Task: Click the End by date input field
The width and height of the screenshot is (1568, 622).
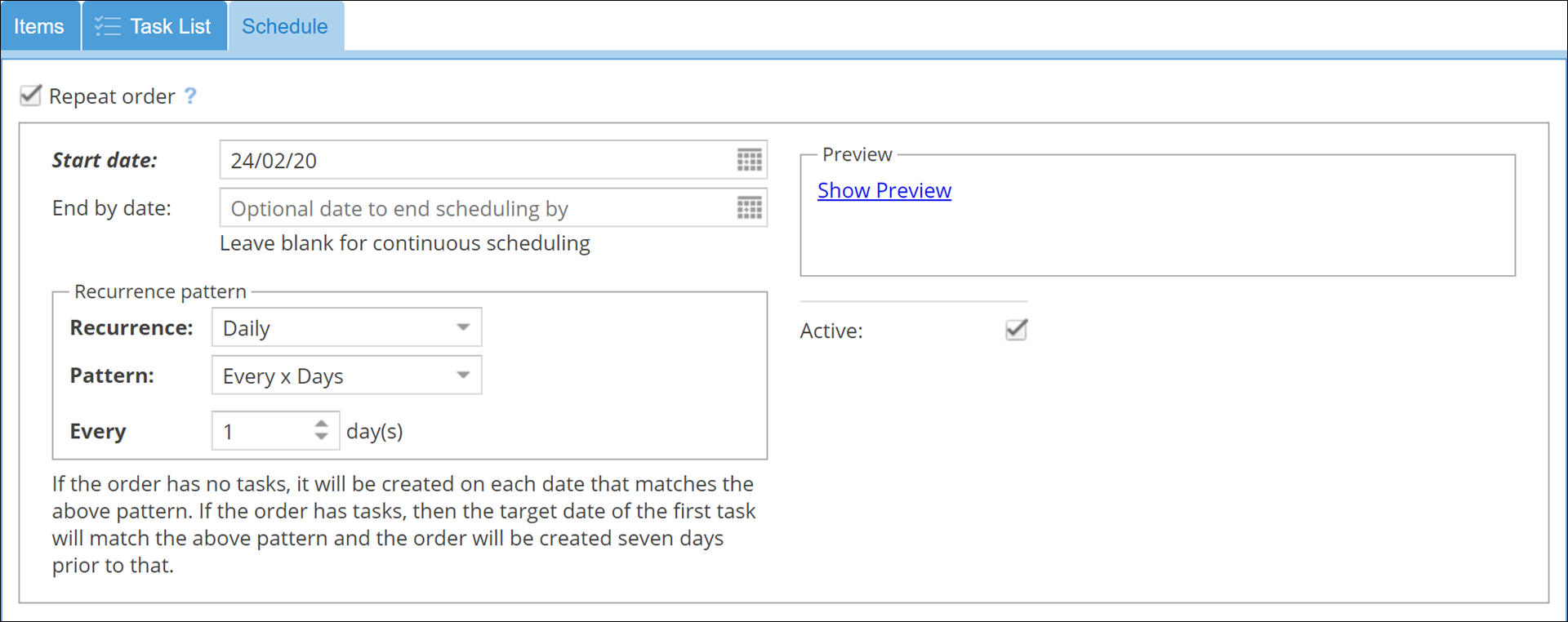Action: [x=474, y=208]
